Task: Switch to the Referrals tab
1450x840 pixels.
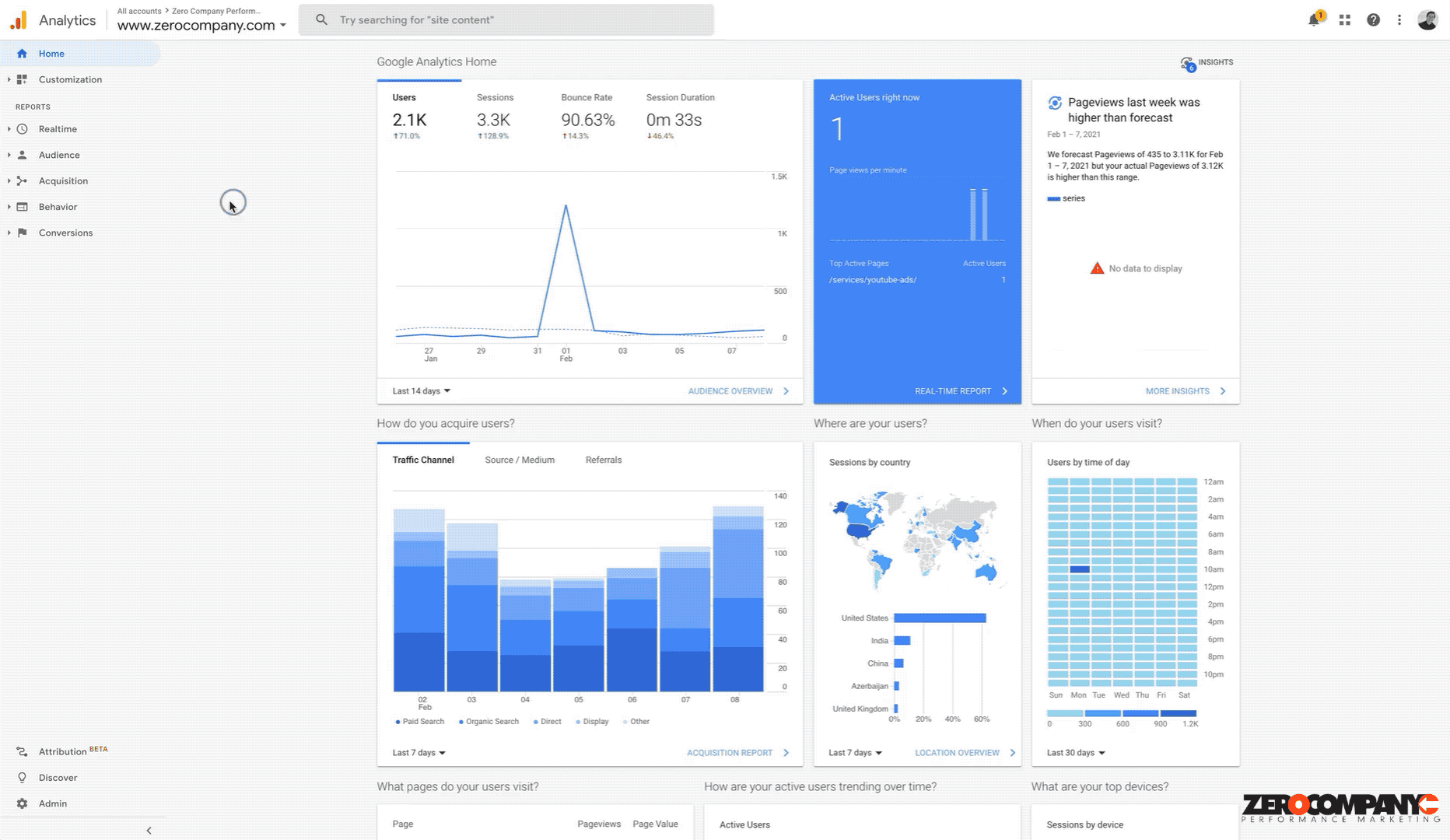Action: 604,460
